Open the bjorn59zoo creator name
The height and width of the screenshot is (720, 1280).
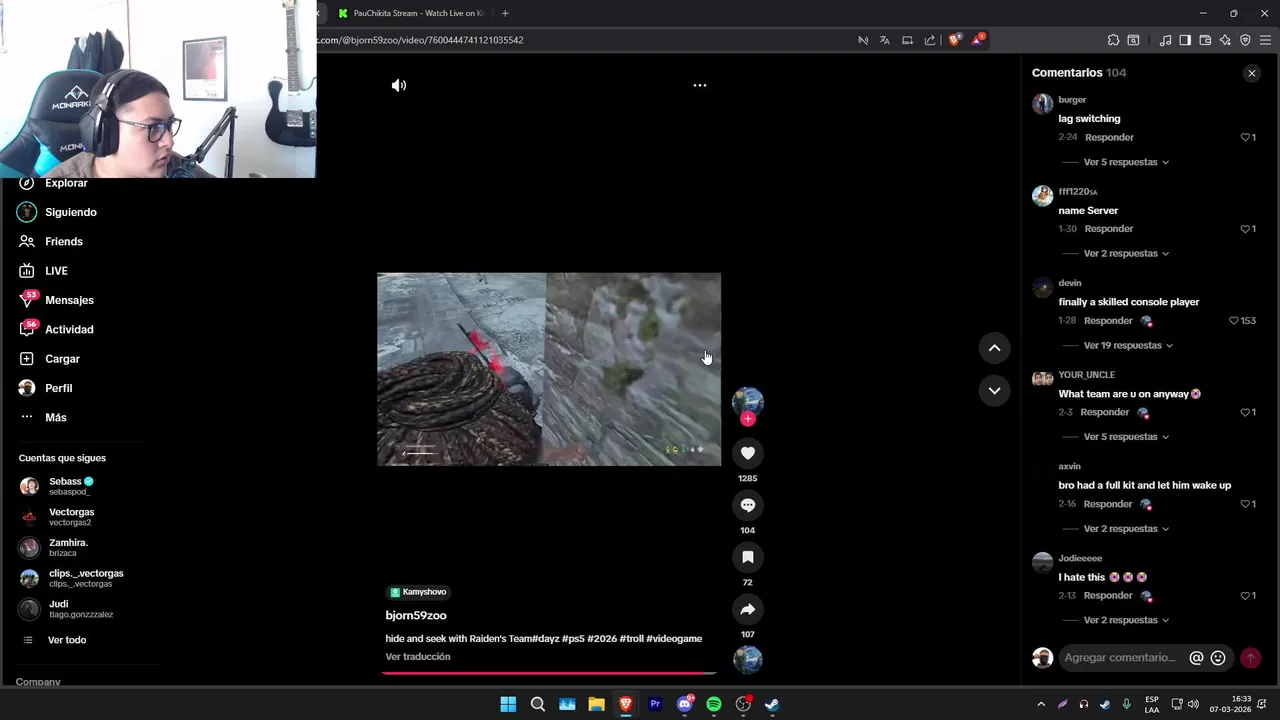click(x=416, y=616)
